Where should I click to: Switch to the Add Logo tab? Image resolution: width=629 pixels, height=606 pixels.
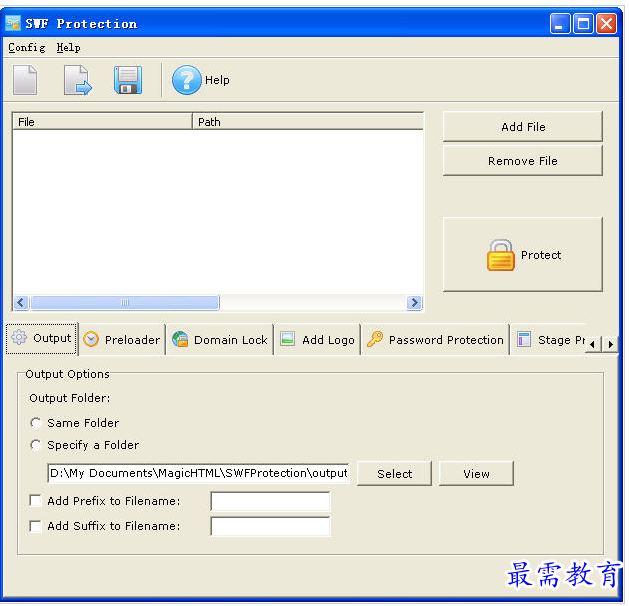pyautogui.click(x=317, y=340)
